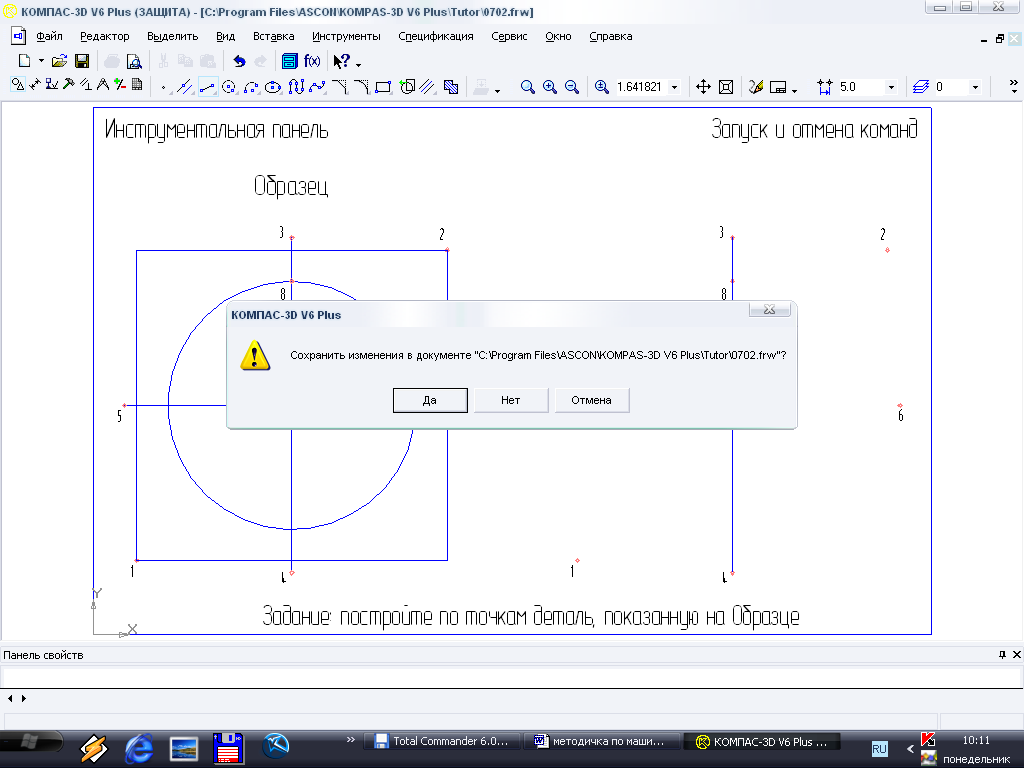Open print preview from the toolbar

(134, 61)
